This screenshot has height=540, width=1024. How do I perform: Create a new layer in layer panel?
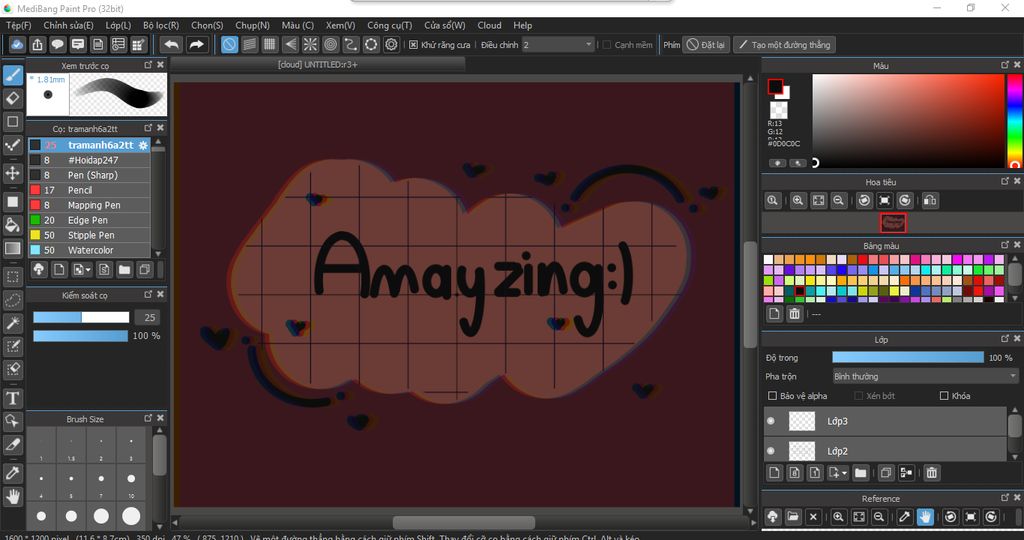[x=775, y=473]
